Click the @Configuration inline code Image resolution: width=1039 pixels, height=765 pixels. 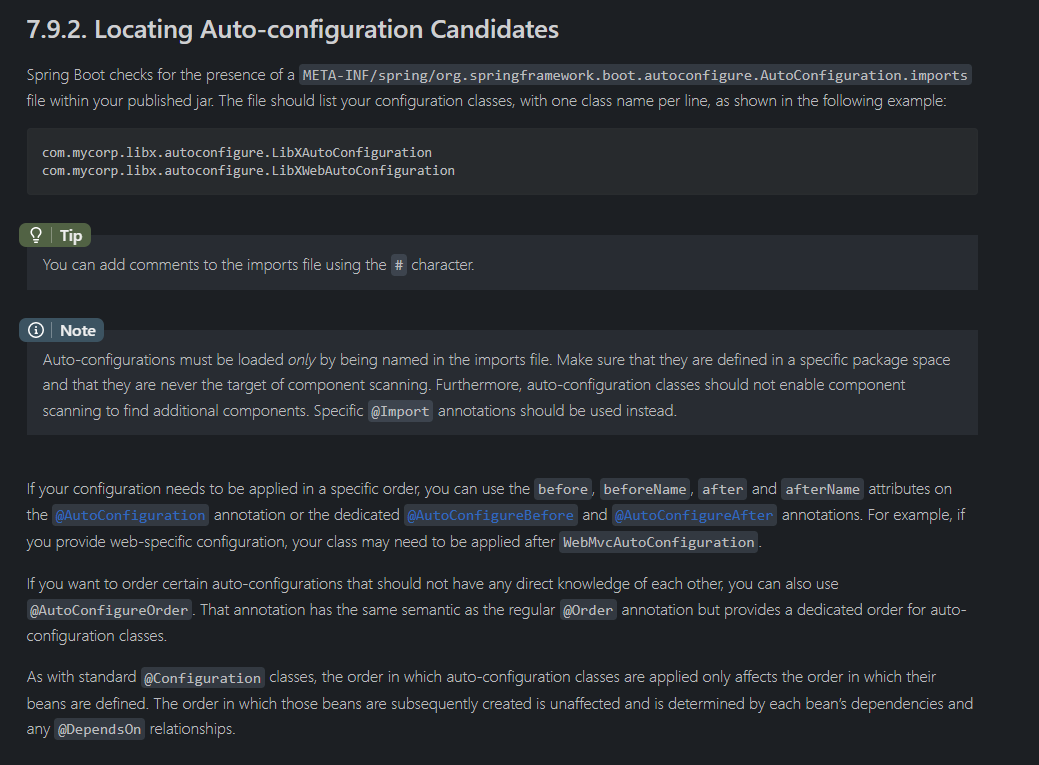203,678
